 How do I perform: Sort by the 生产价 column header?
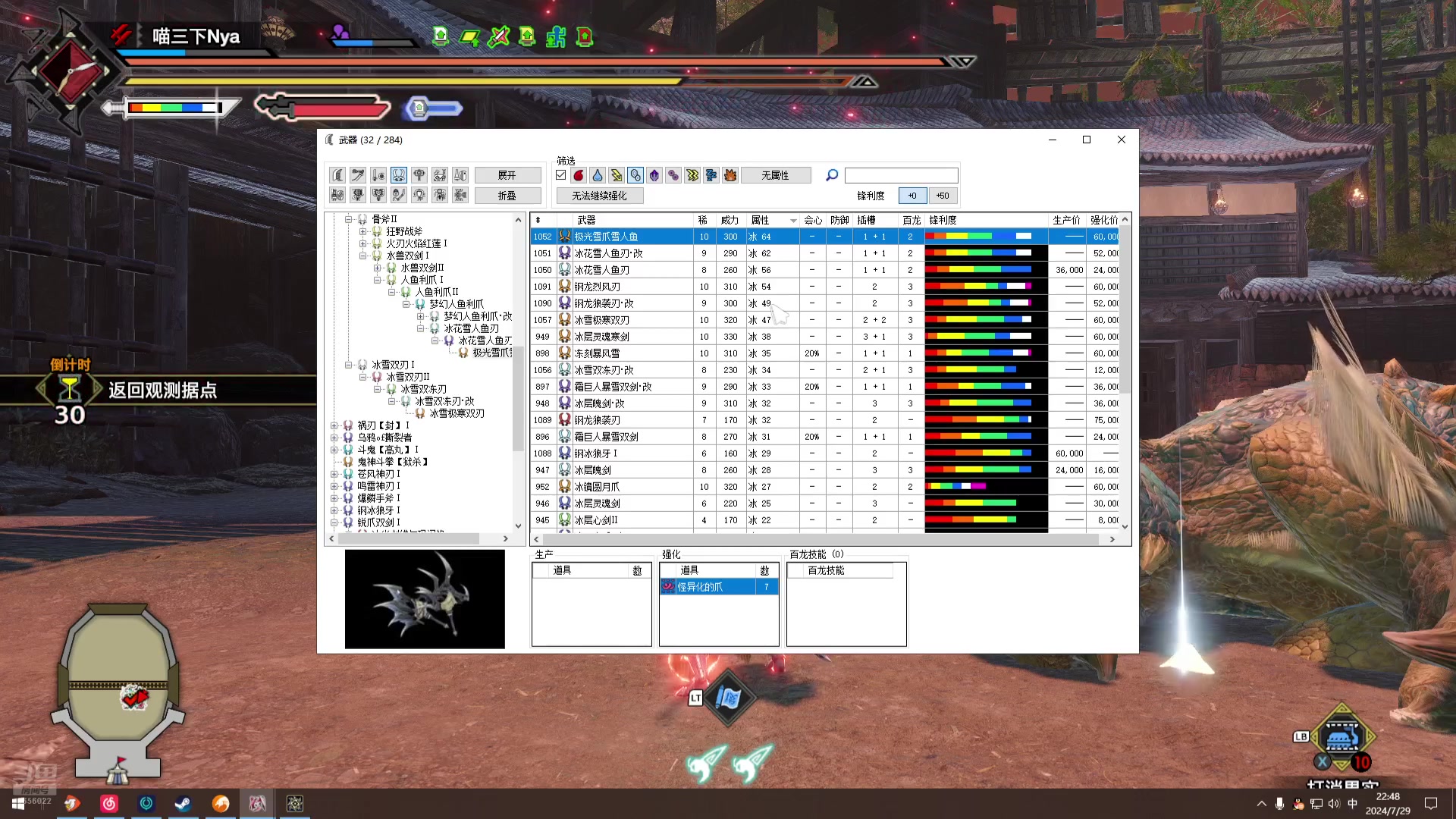1067,220
